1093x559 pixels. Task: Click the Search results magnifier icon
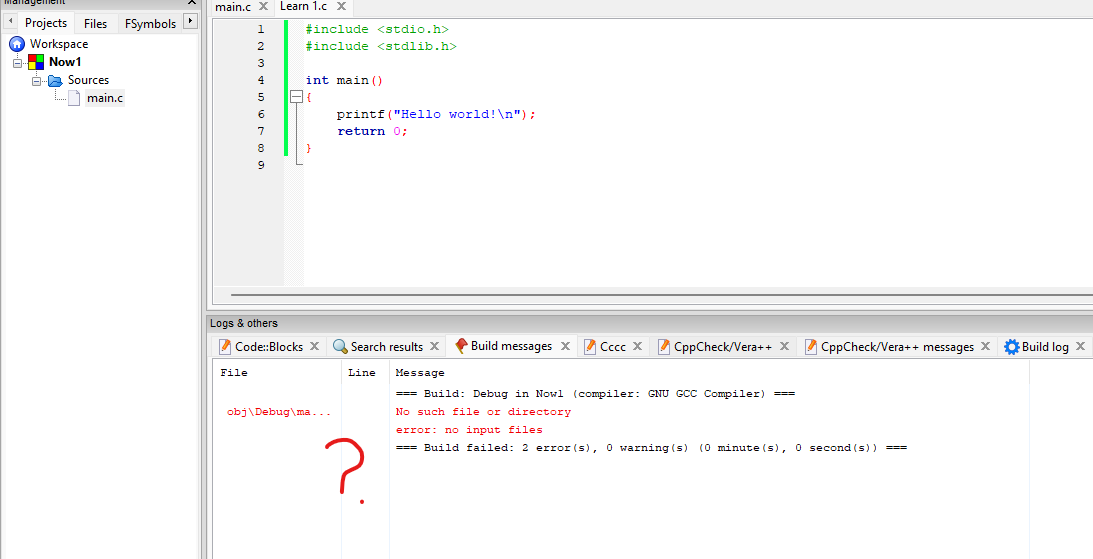[340, 347]
